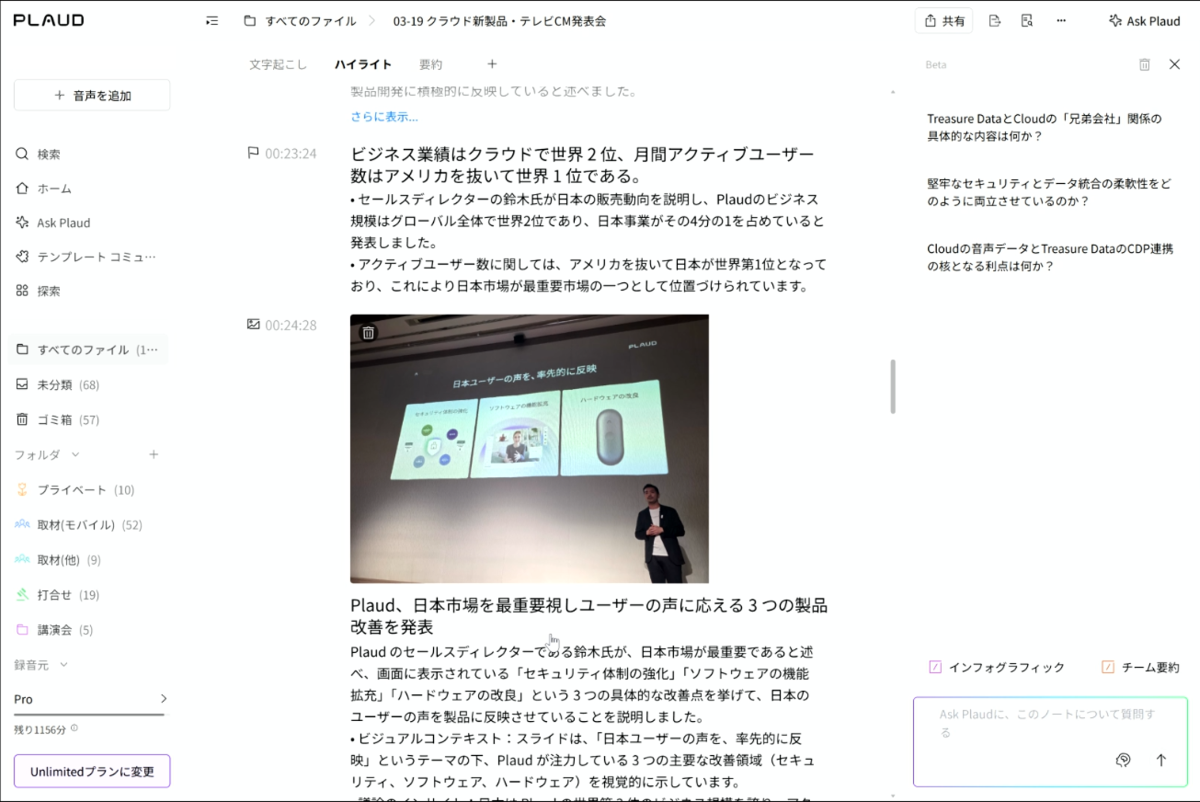Add a new folder with the plus icon
The image size is (1200, 802).
(x=154, y=454)
